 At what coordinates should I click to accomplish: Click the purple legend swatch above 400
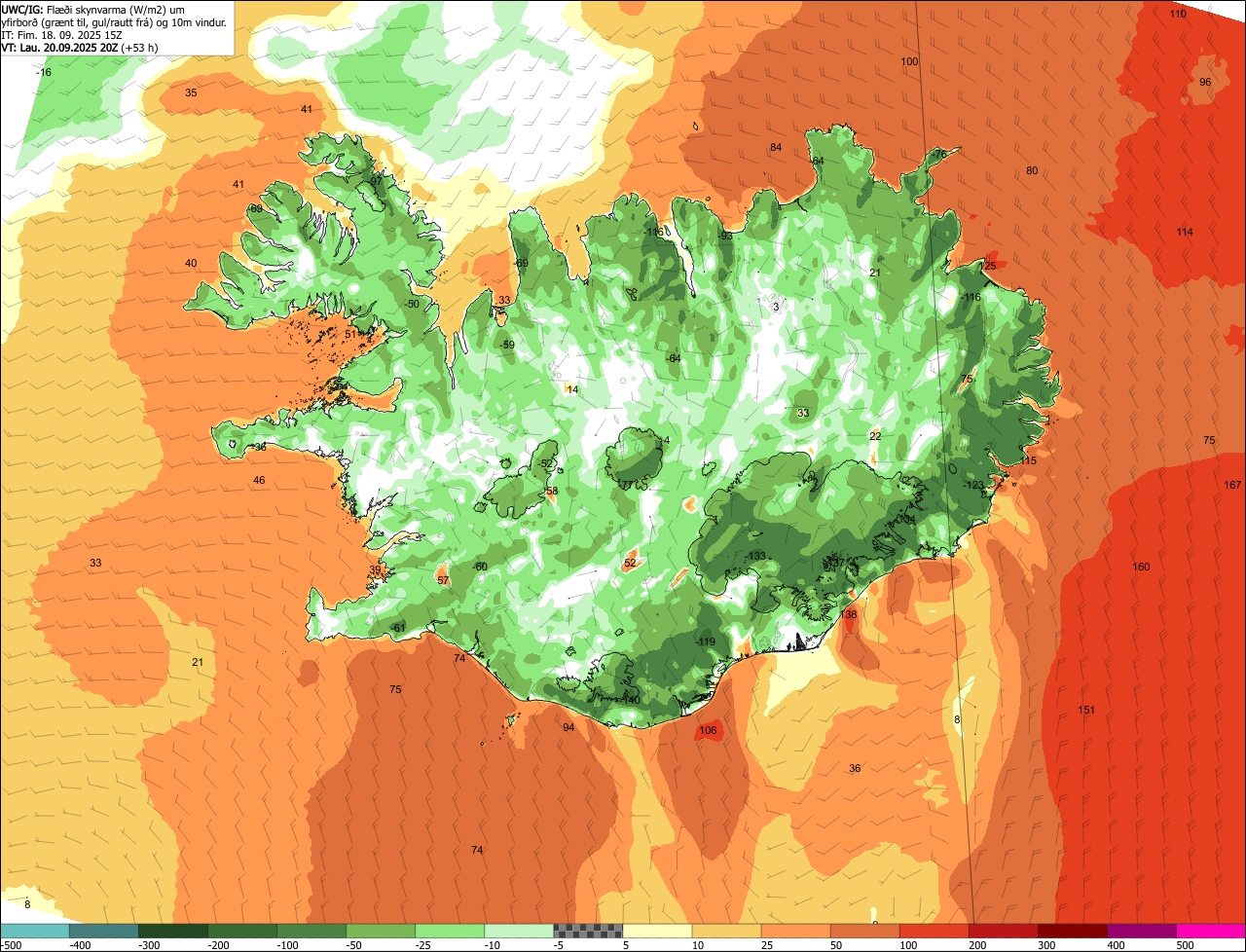pos(1142,931)
